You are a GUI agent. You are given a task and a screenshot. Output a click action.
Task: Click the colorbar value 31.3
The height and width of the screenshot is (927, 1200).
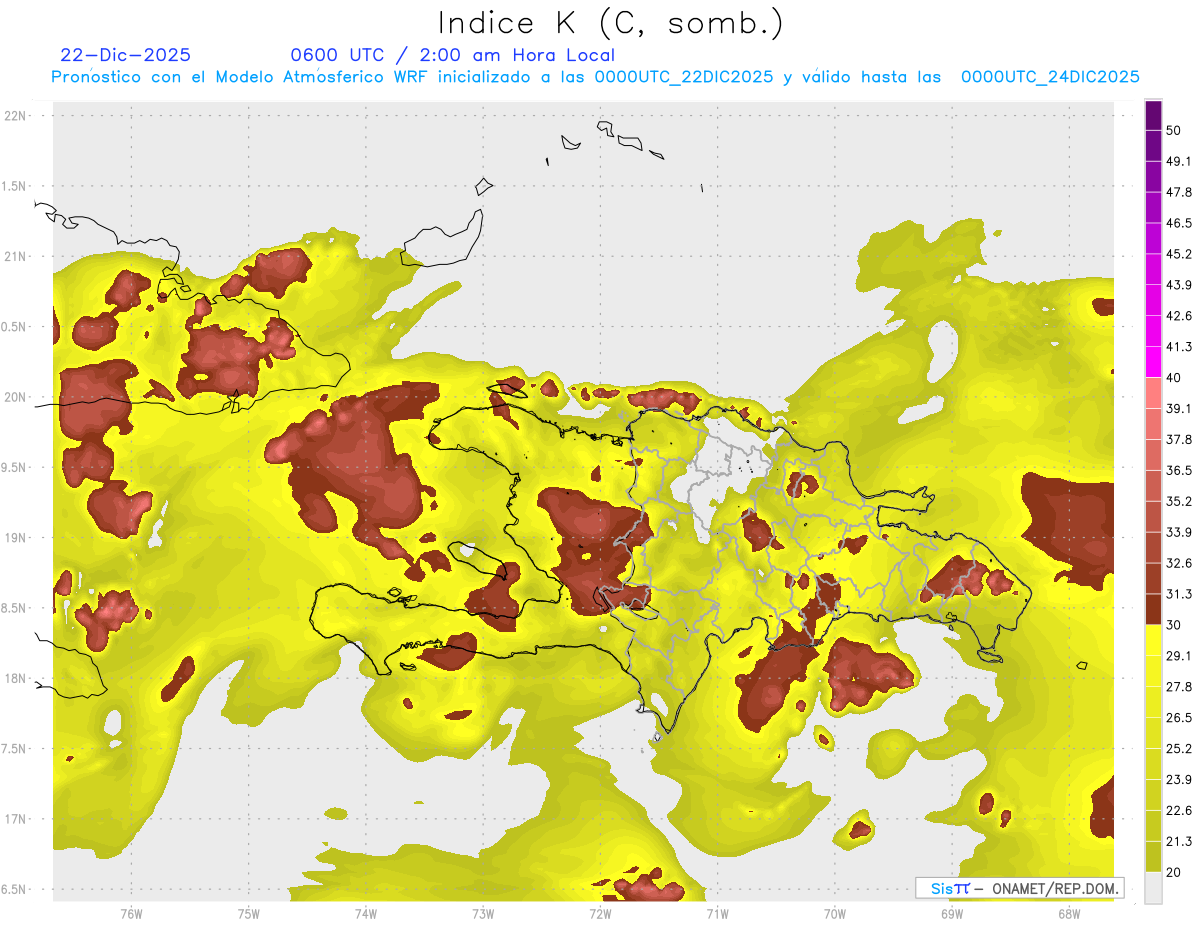[1179, 594]
